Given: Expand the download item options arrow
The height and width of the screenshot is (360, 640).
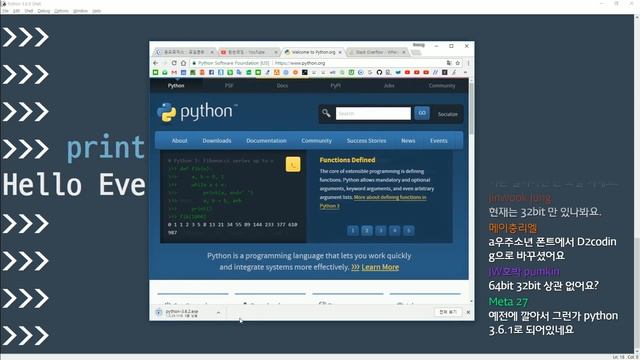Looking at the screenshot, I should click(218, 313).
